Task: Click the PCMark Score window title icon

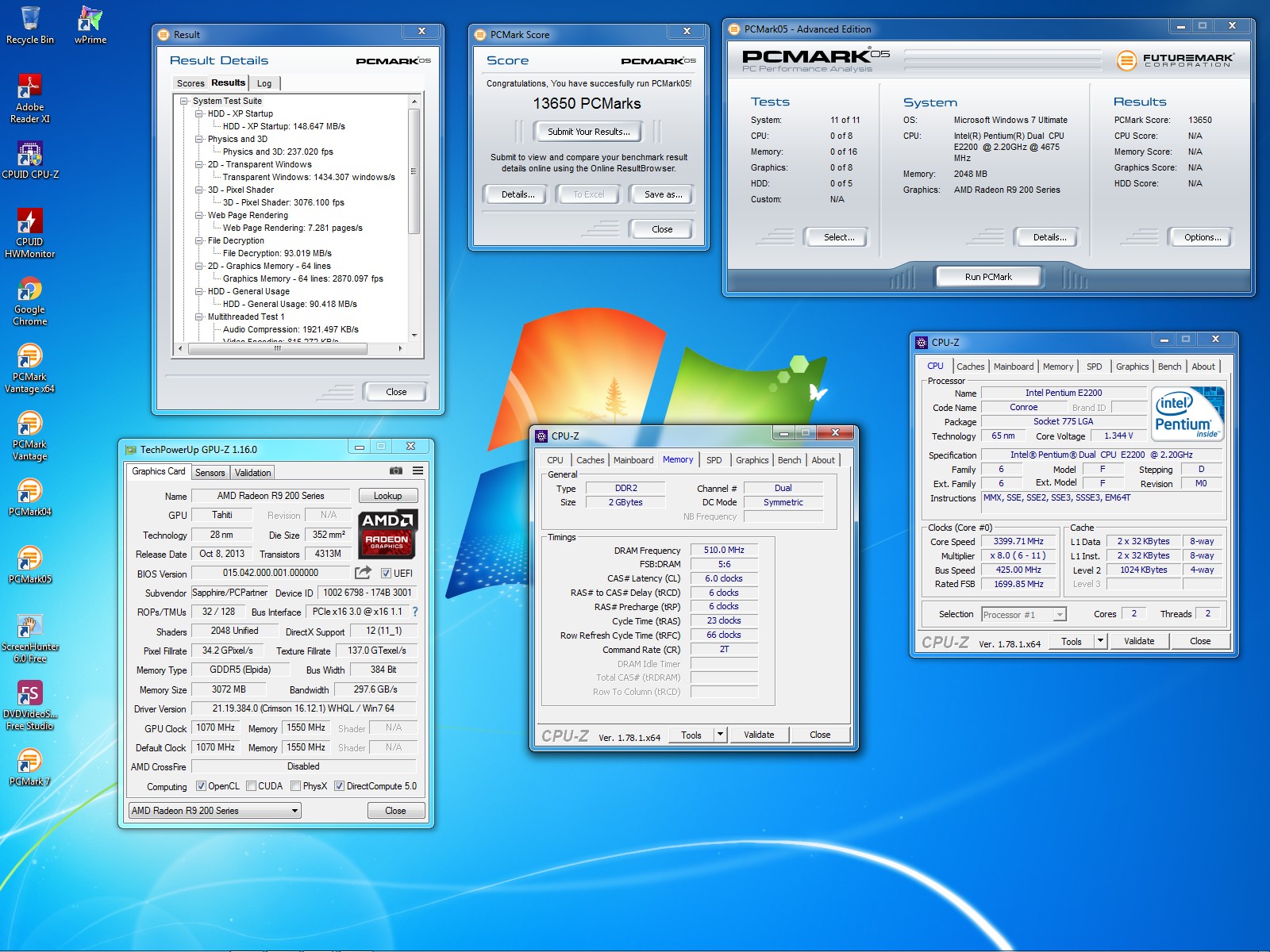Action: point(479,34)
